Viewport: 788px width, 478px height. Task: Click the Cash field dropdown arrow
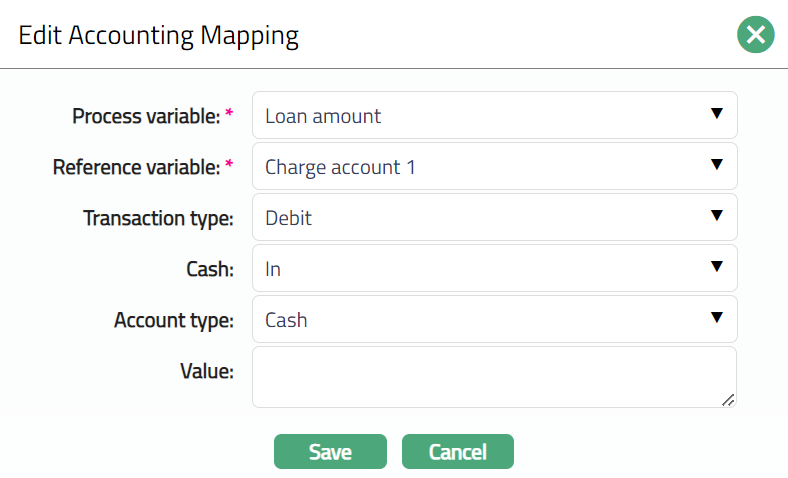(716, 267)
